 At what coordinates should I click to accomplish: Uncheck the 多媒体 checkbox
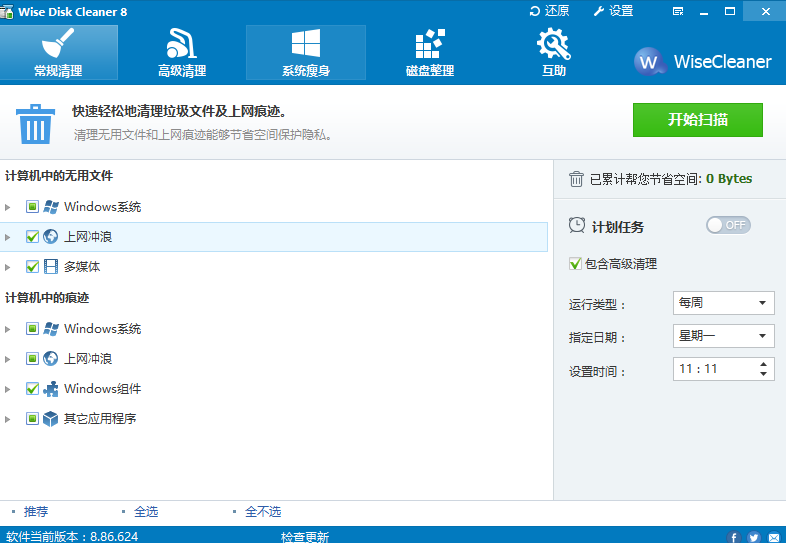click(x=32, y=267)
